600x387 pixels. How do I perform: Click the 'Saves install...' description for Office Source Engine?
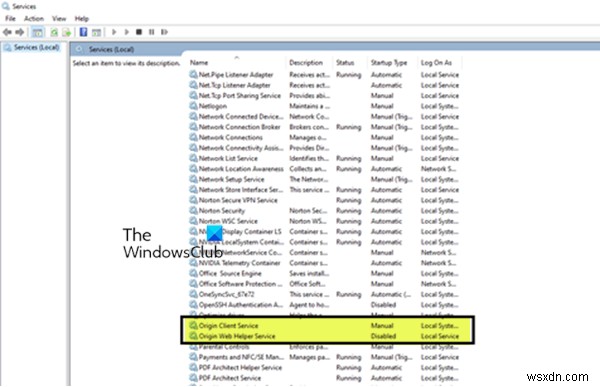point(309,273)
